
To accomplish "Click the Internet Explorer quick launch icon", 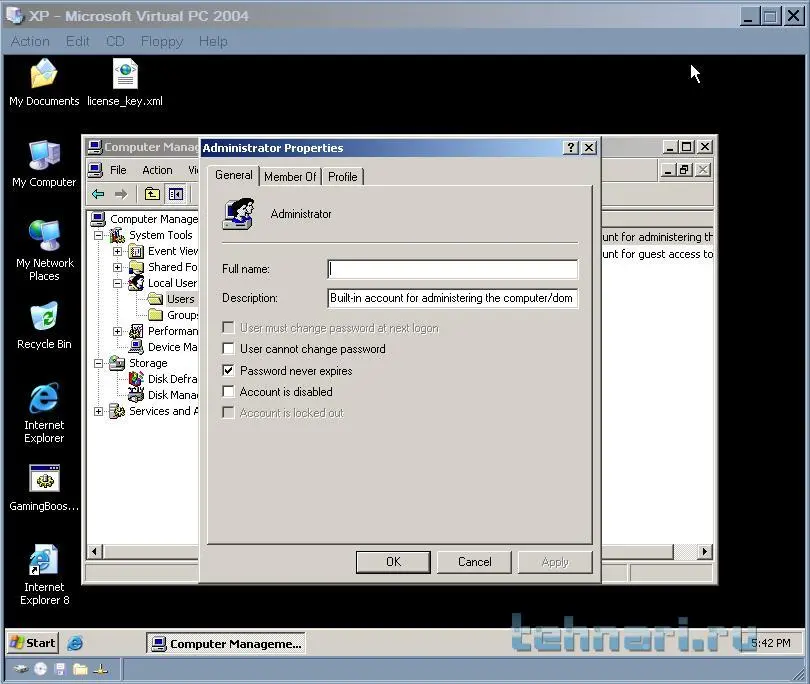I will (x=75, y=643).
